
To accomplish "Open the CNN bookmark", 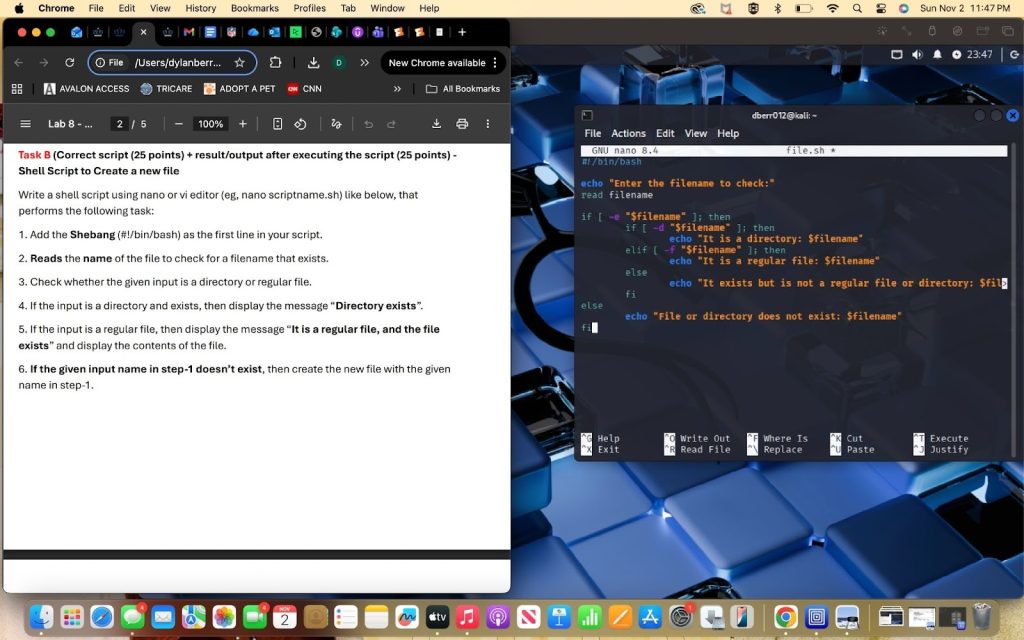I will pyautogui.click(x=304, y=89).
